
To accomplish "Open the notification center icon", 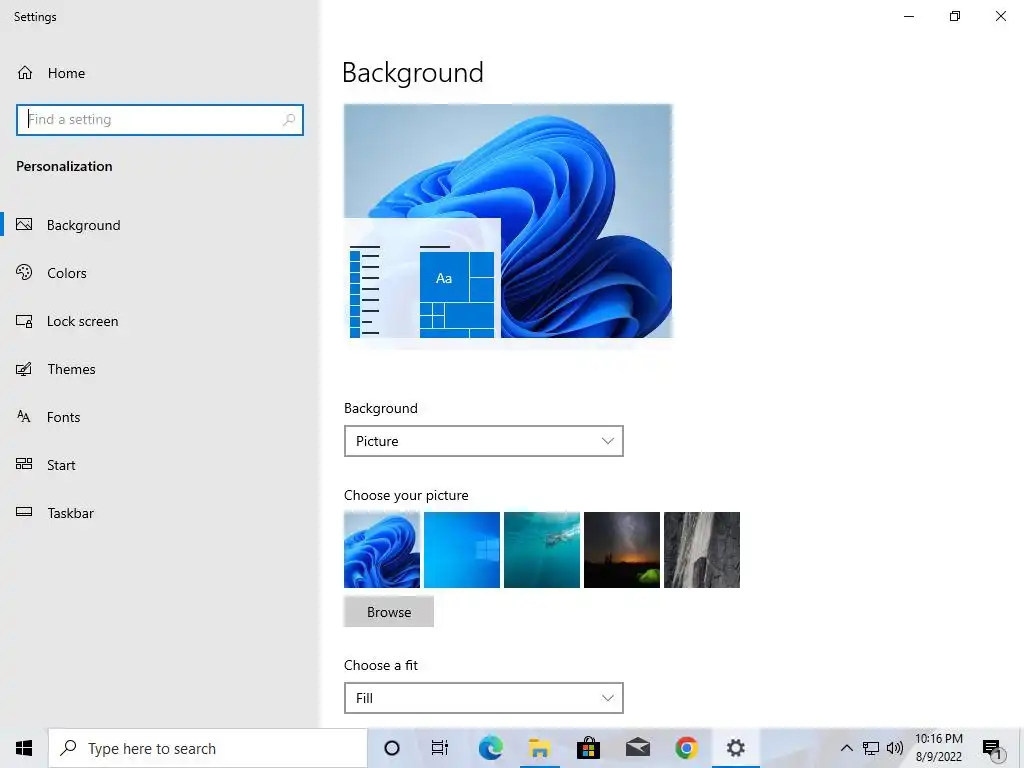I will 993,749.
